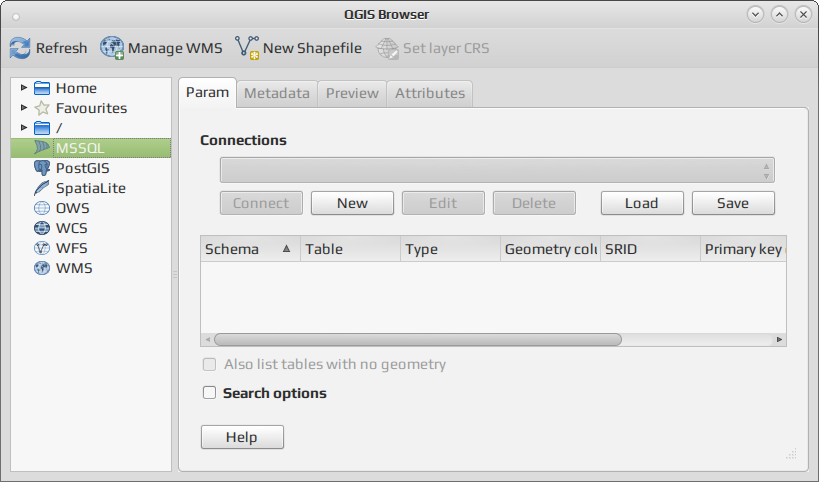Click the Refresh toolbar icon
The width and height of the screenshot is (819, 482).
tap(20, 48)
